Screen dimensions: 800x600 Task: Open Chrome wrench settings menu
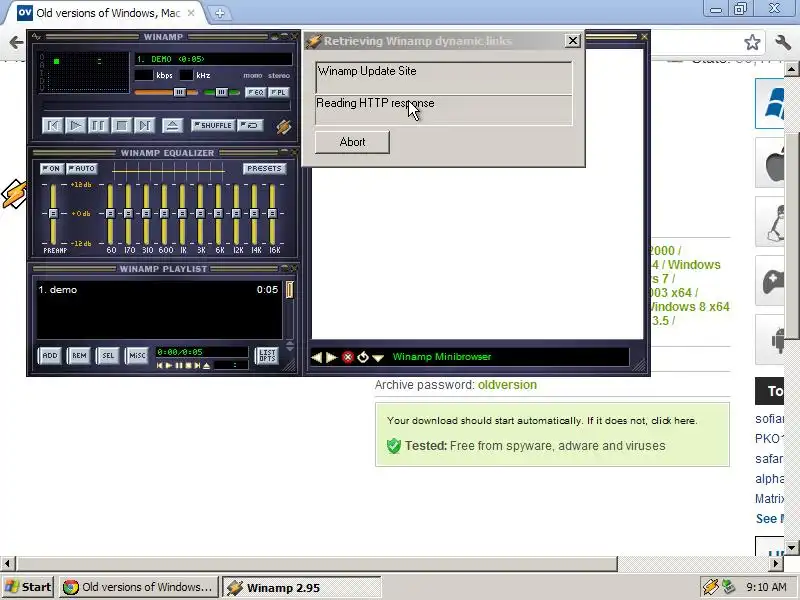tap(783, 43)
